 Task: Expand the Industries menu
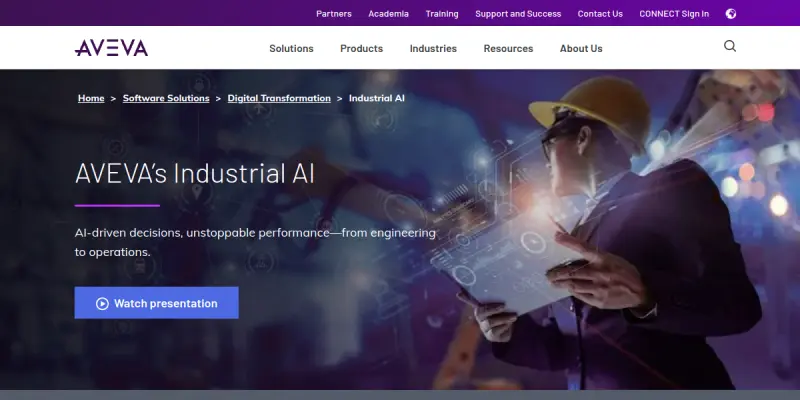[433, 48]
